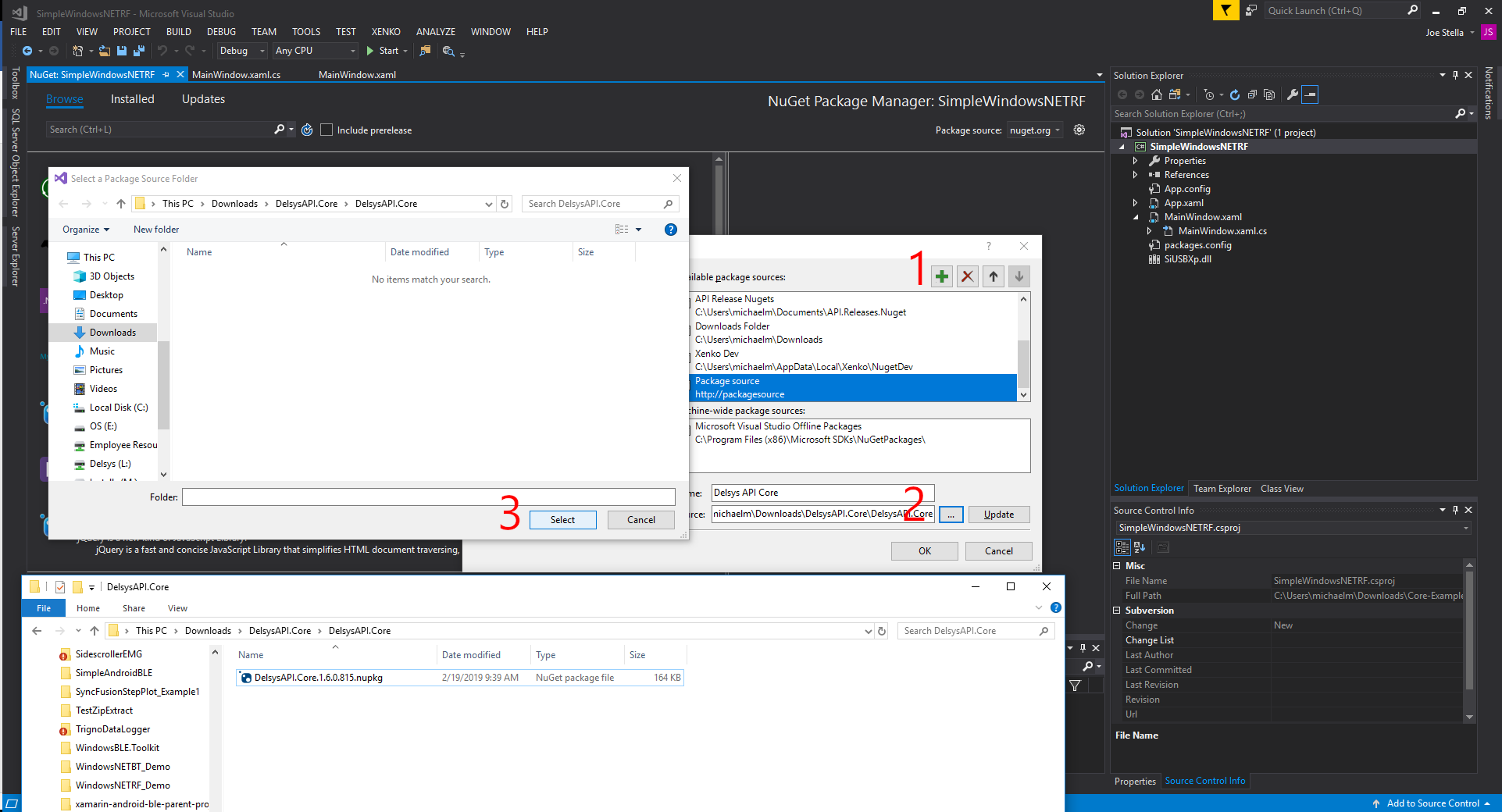Click green plus to add package source
Image resolution: width=1502 pixels, height=812 pixels.
click(x=942, y=276)
